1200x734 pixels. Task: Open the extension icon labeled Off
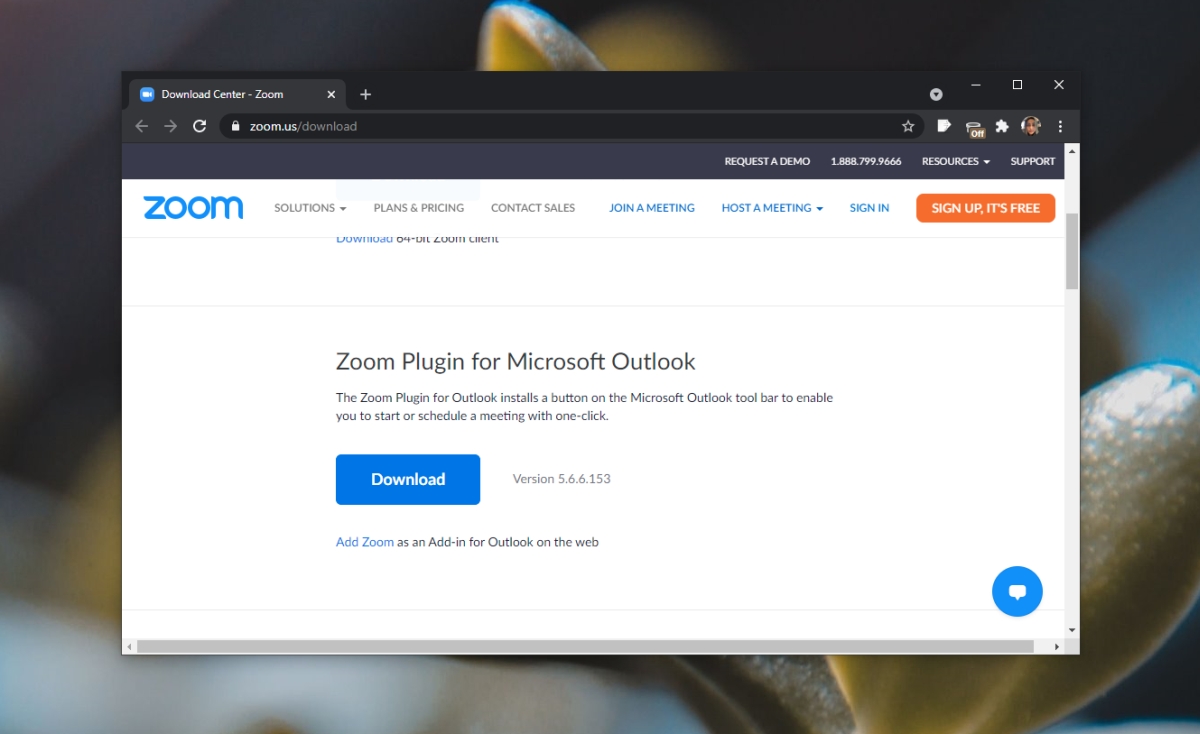tap(974, 128)
